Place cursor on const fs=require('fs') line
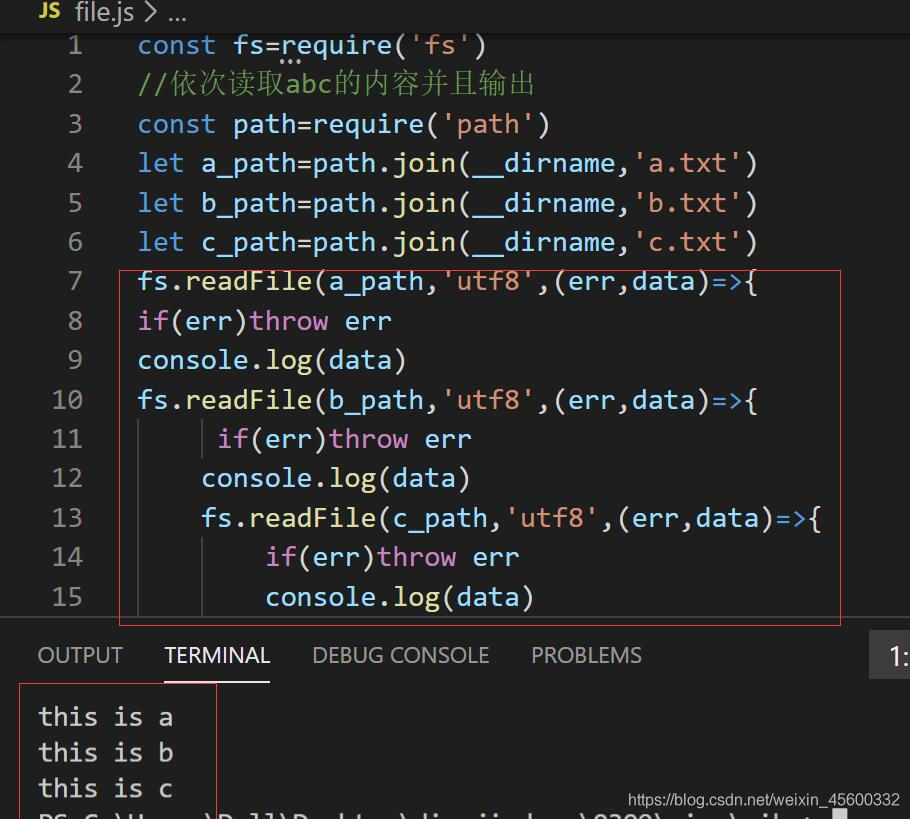This screenshot has height=819, width=910. (312, 46)
